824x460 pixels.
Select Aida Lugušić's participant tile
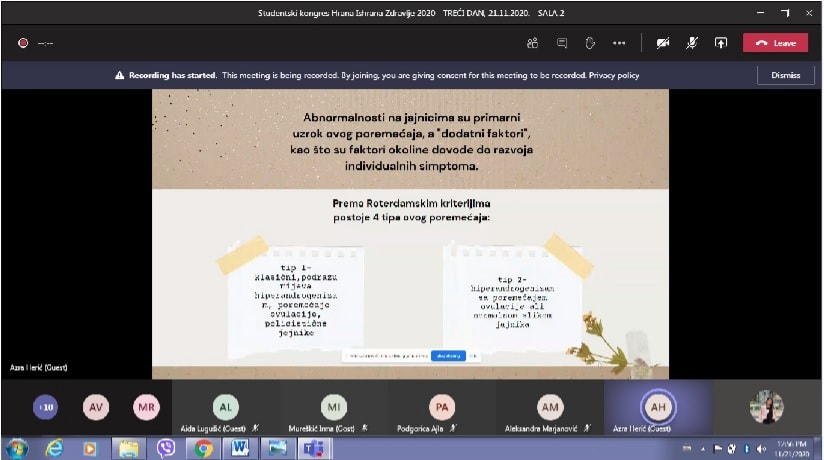click(x=226, y=407)
